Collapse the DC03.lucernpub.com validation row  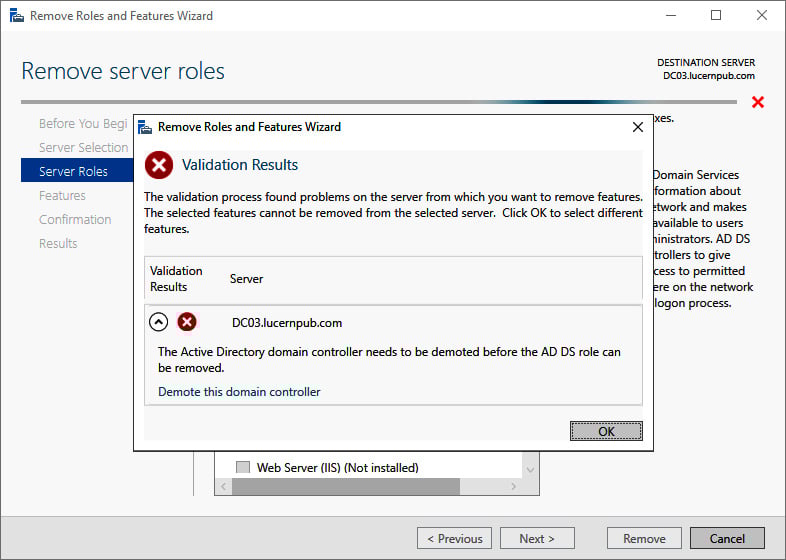coord(158,322)
